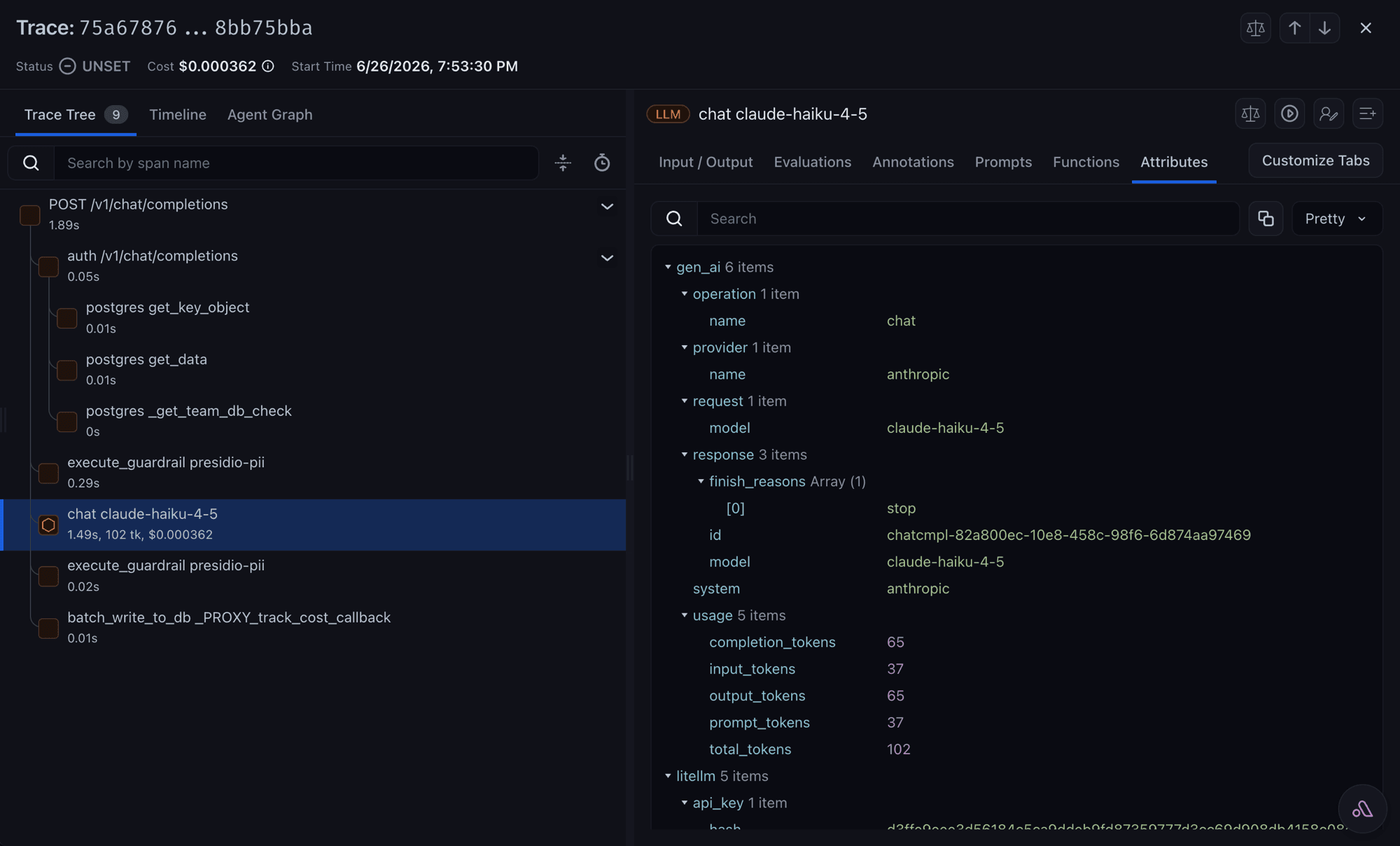
Task: Open the assistant floating icon
Action: [1362, 809]
